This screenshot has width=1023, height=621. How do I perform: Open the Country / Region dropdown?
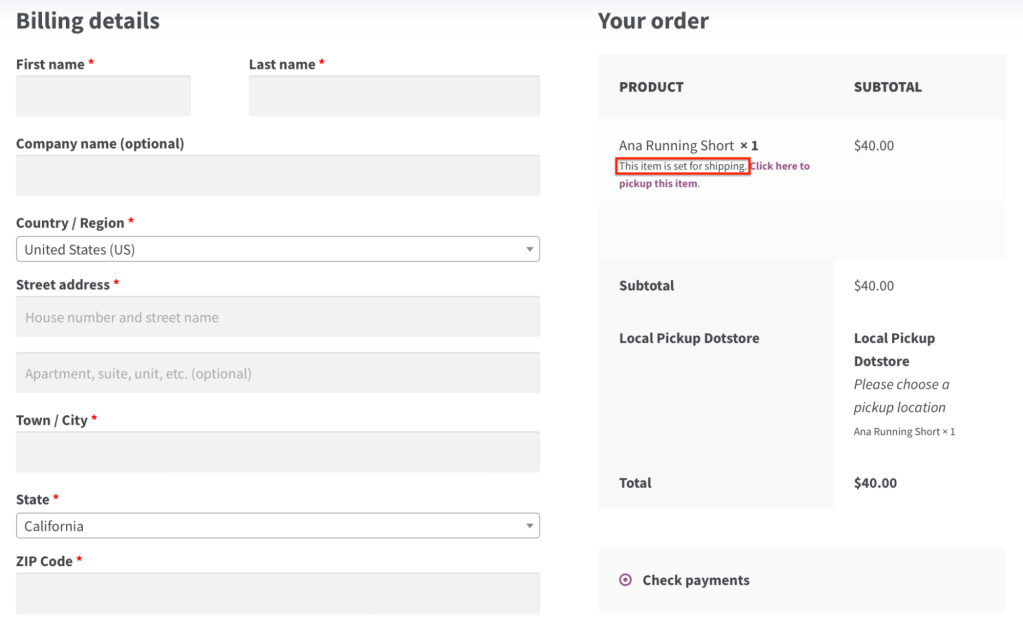278,249
